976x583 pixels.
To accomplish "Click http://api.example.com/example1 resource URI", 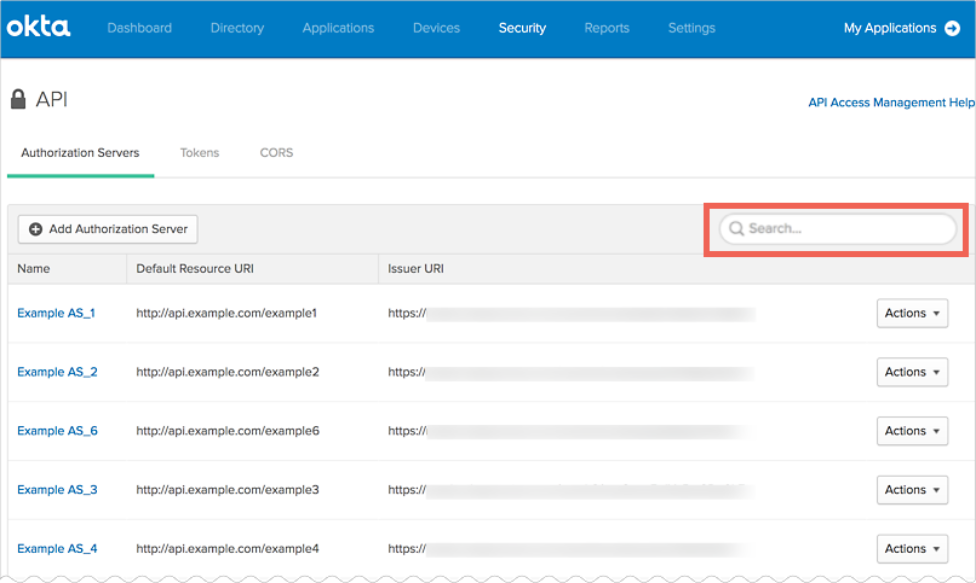I will tap(227, 313).
